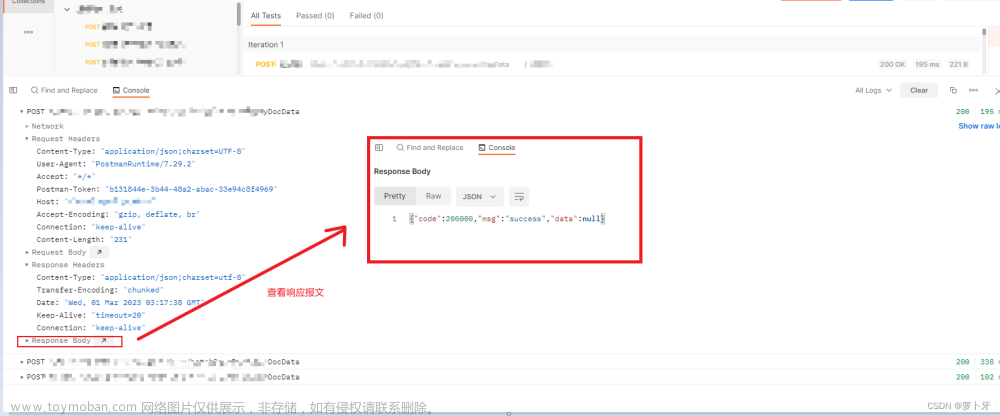This screenshot has width=1000, height=416.
Task: Click the 338 ms timing value
Action: (990, 362)
